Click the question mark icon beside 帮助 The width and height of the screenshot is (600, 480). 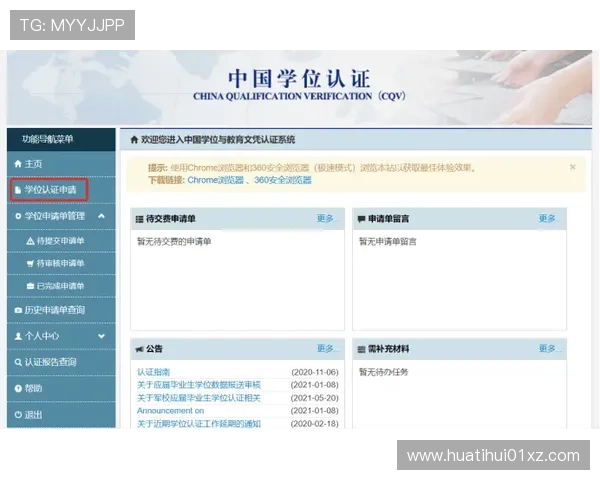[x=18, y=389]
